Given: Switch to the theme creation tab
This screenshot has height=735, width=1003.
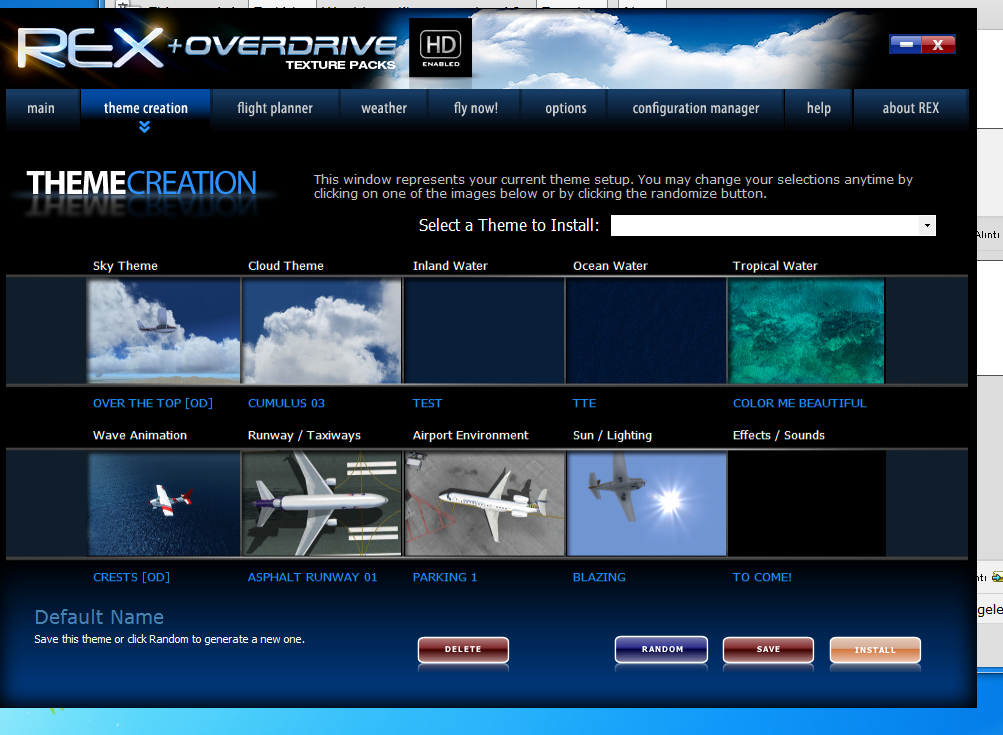Looking at the screenshot, I should click(x=146, y=109).
